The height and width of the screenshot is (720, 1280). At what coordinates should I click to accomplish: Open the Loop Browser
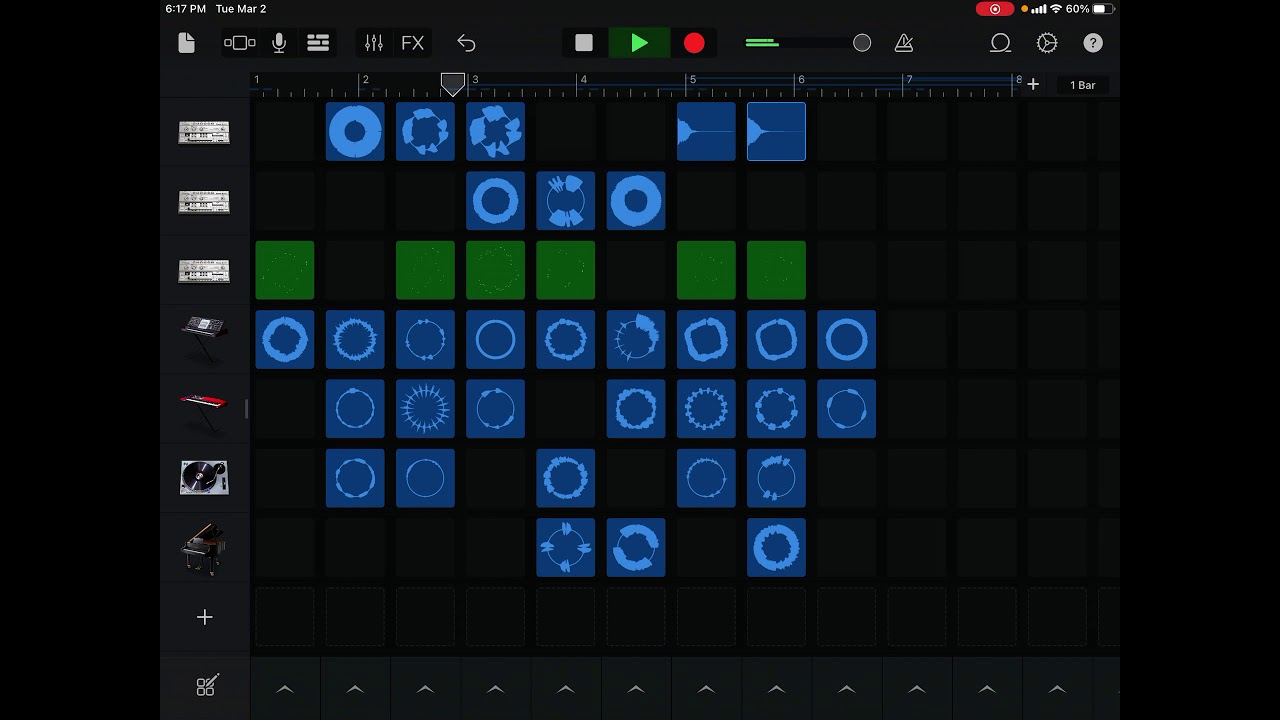click(x=1000, y=43)
